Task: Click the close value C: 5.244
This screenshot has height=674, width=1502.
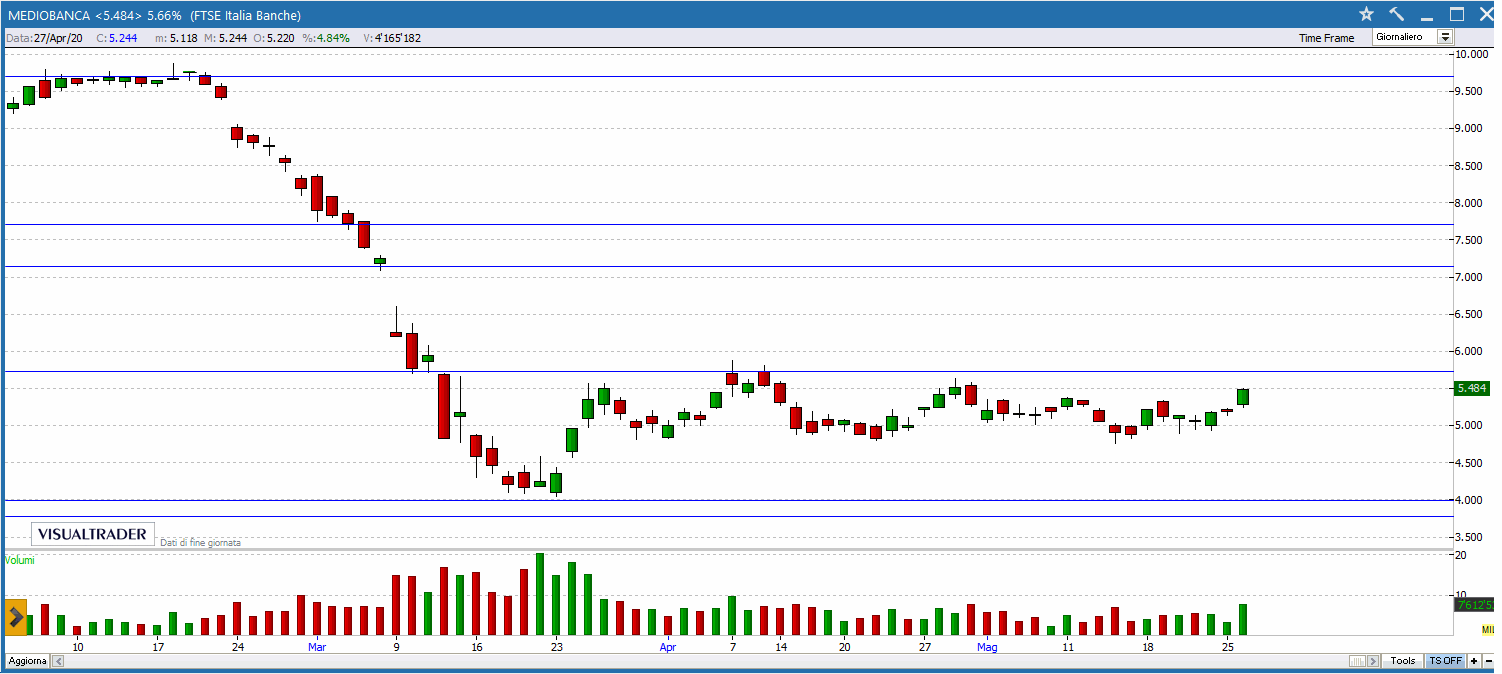Action: 116,38
